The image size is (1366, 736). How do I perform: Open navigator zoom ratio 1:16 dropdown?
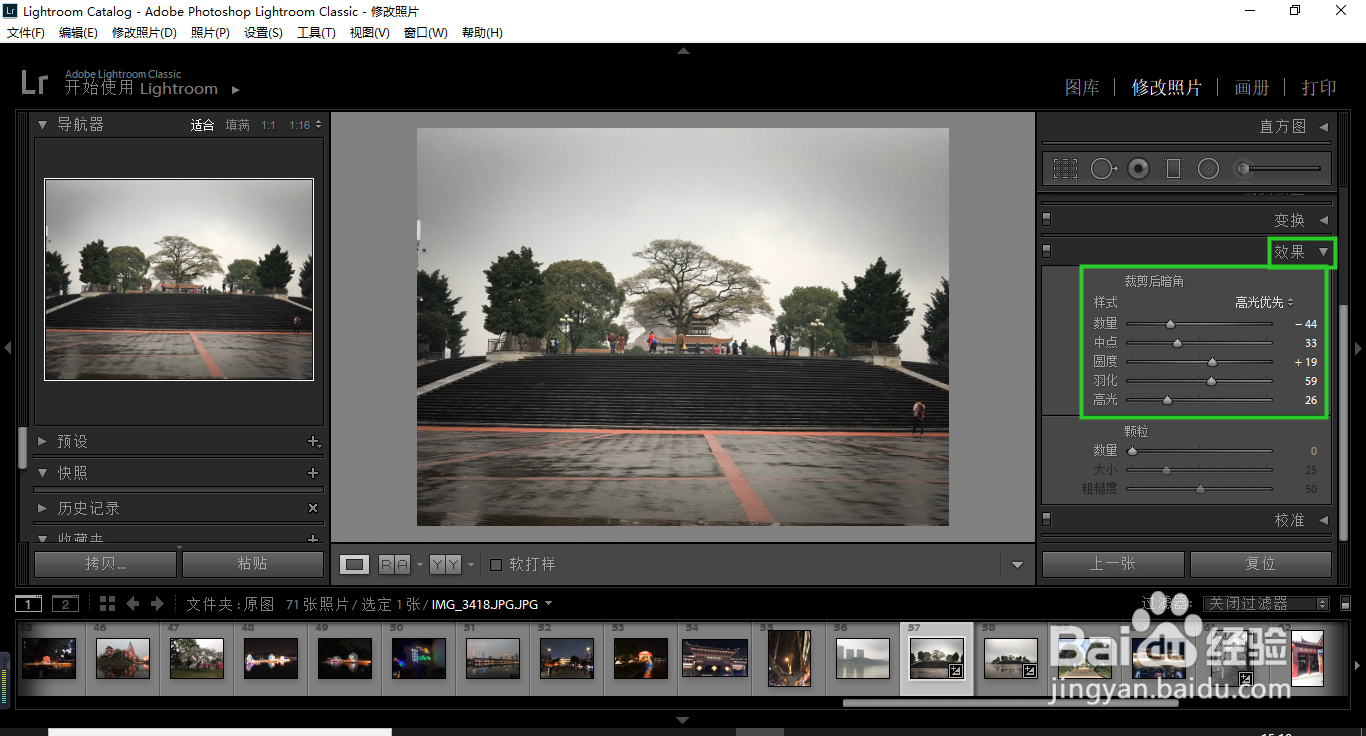pos(305,125)
